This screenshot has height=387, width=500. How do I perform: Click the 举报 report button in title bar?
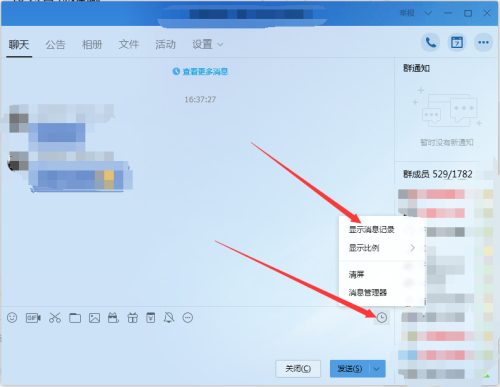[x=407, y=13]
